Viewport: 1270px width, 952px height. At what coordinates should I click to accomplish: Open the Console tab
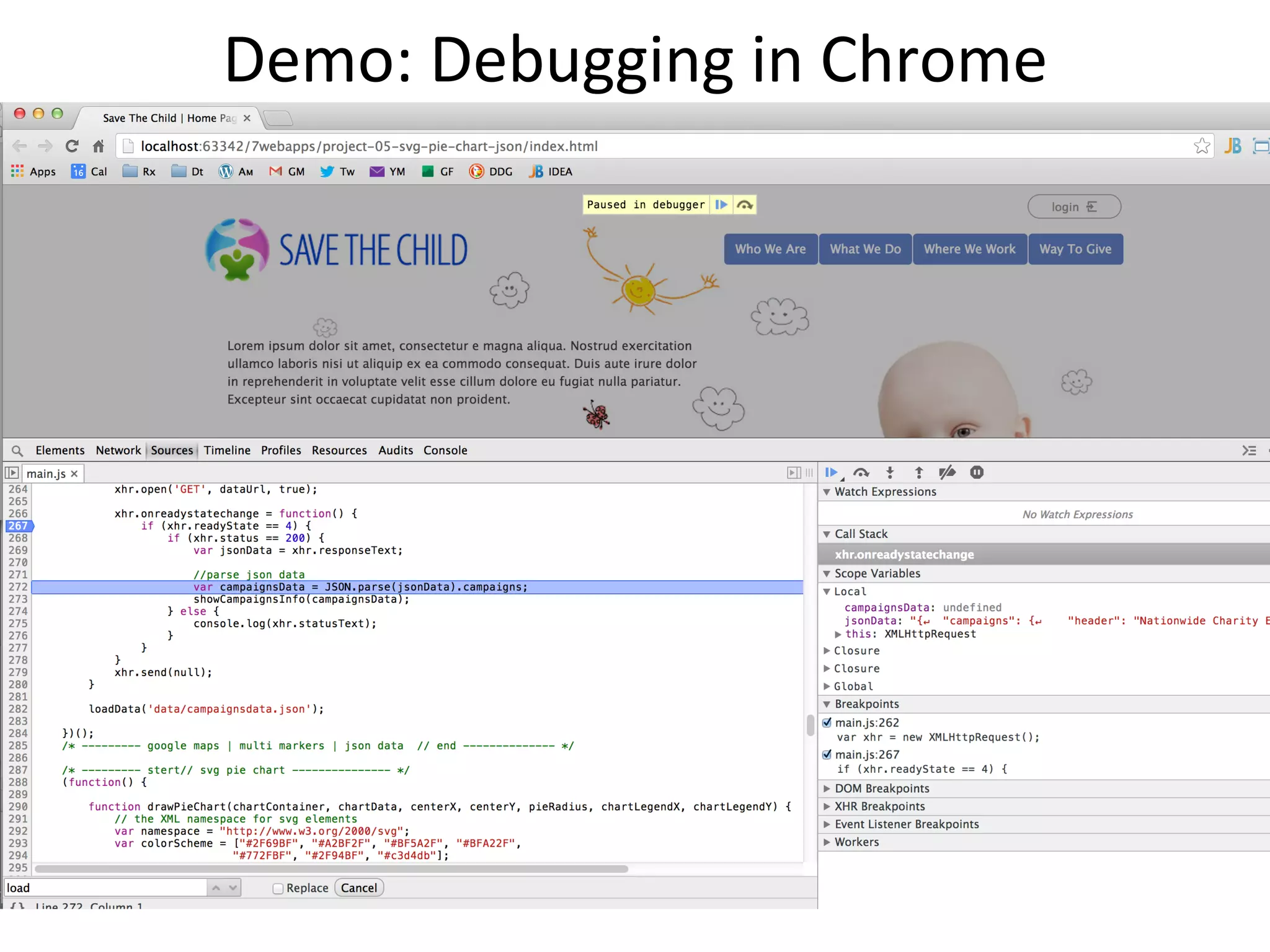[445, 451]
